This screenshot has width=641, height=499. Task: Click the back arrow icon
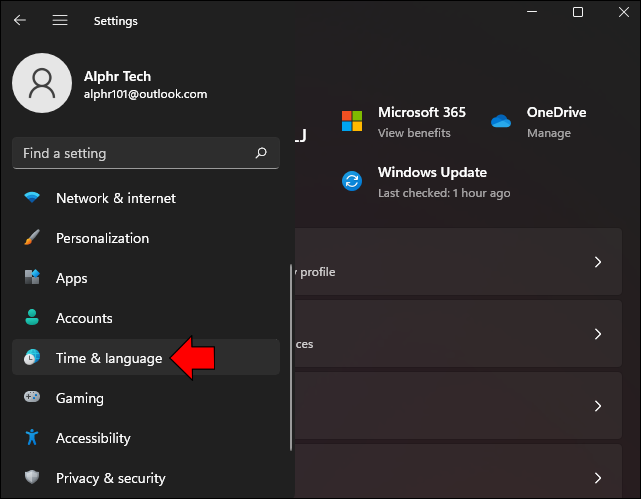click(20, 20)
